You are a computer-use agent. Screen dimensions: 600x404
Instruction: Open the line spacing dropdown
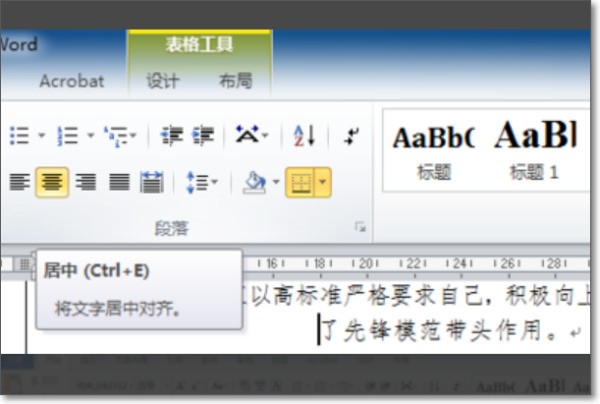click(x=202, y=182)
